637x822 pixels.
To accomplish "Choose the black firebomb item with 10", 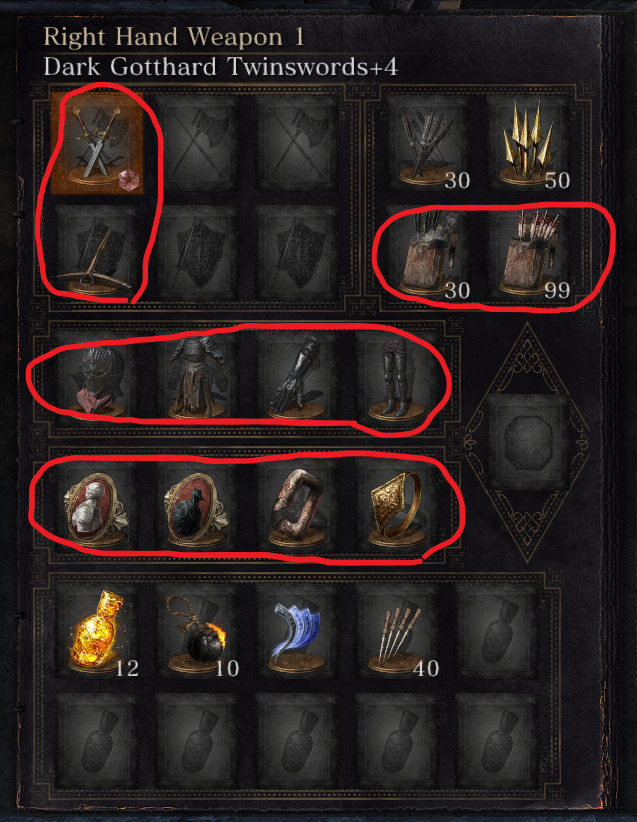I will click(197, 632).
